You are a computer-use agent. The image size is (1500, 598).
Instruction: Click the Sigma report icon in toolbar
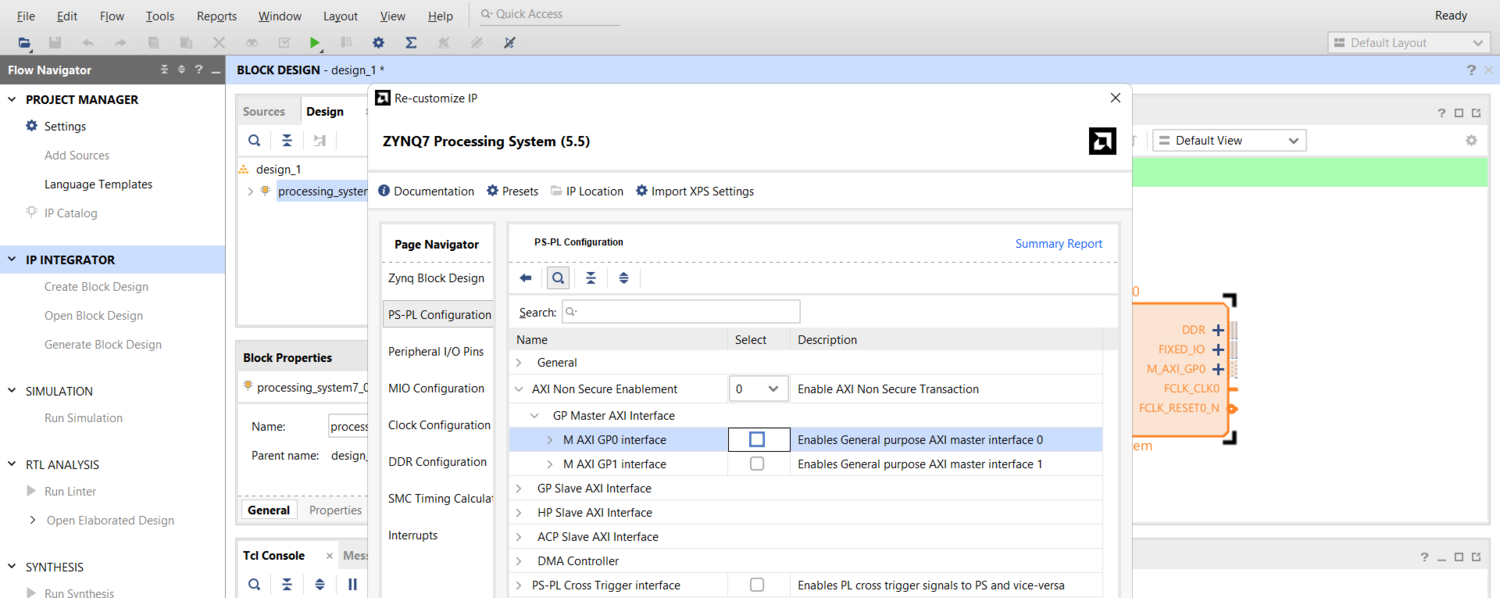point(411,43)
